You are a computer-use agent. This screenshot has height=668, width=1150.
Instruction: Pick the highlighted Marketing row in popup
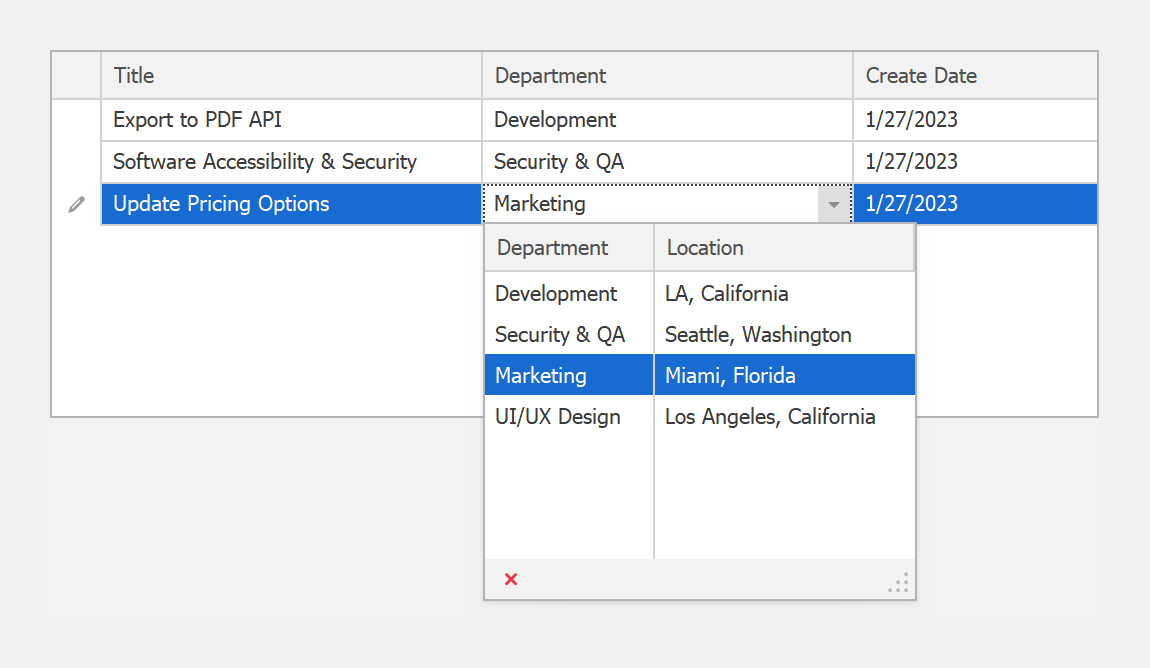pyautogui.click(x=541, y=376)
